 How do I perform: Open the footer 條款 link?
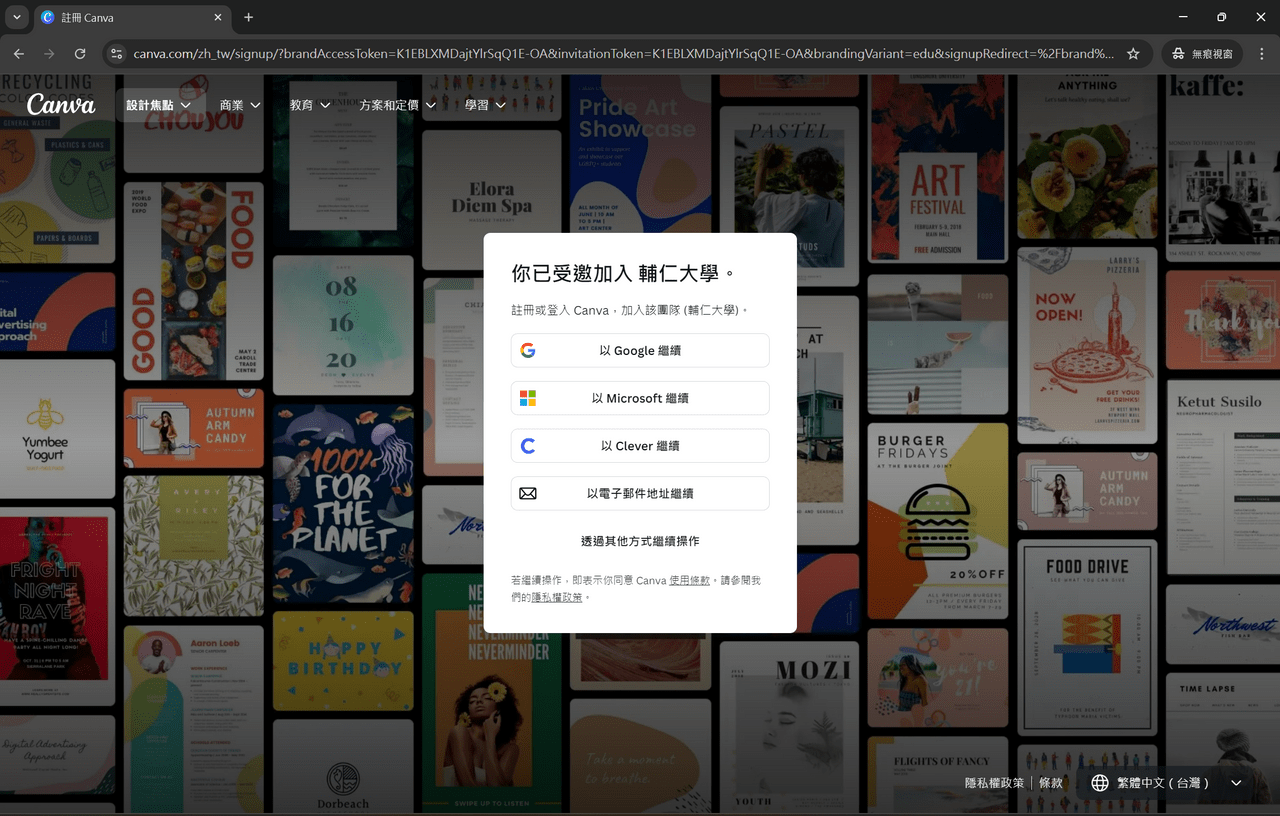[x=1051, y=783]
